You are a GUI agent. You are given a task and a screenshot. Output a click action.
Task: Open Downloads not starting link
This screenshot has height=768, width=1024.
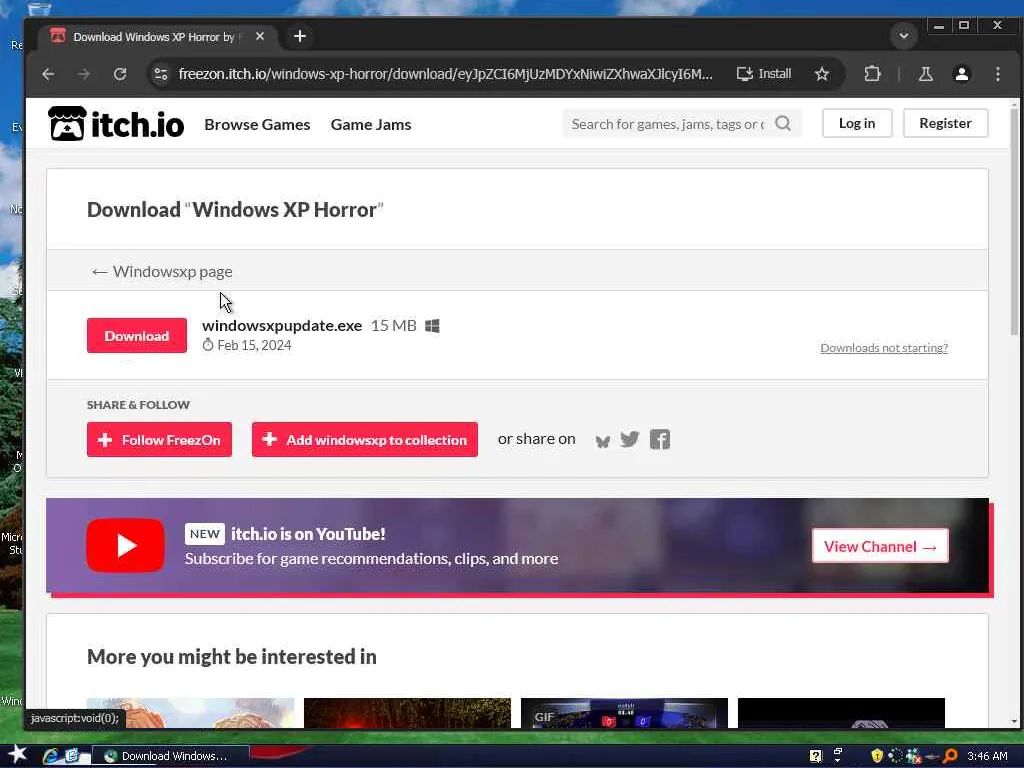tap(884, 348)
